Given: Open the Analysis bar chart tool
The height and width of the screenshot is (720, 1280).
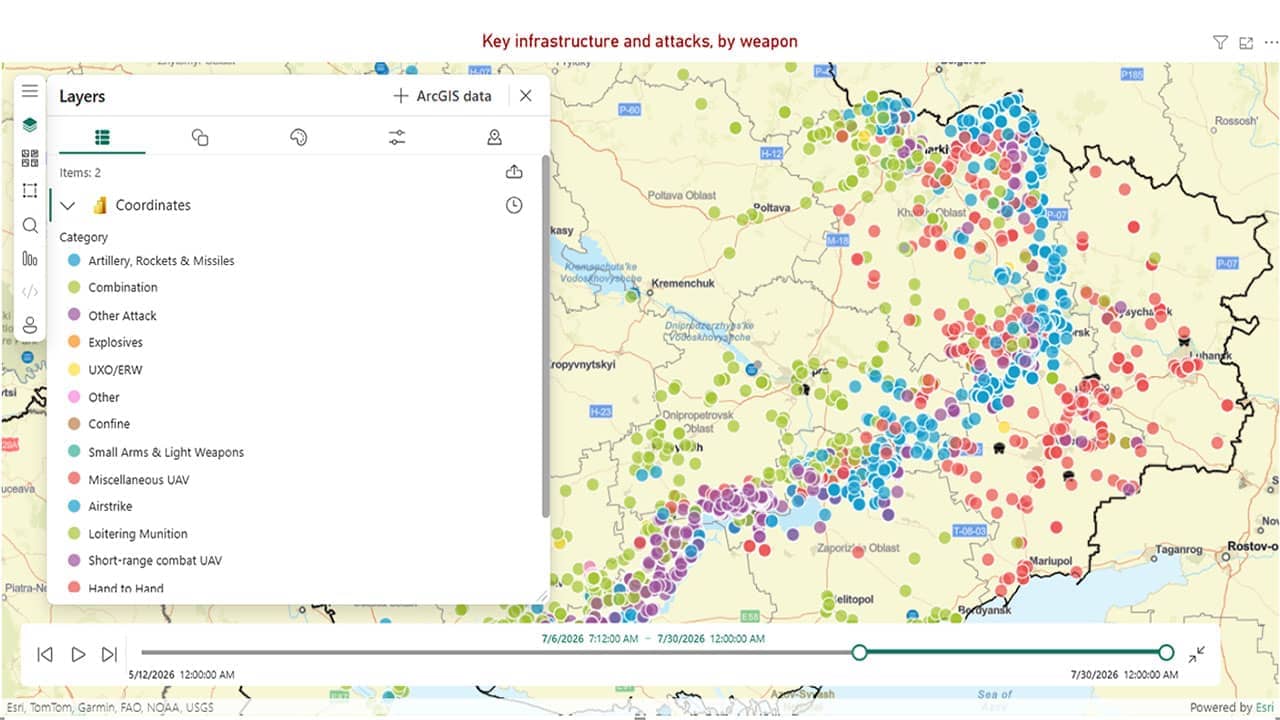Looking at the screenshot, I should pos(30,259).
